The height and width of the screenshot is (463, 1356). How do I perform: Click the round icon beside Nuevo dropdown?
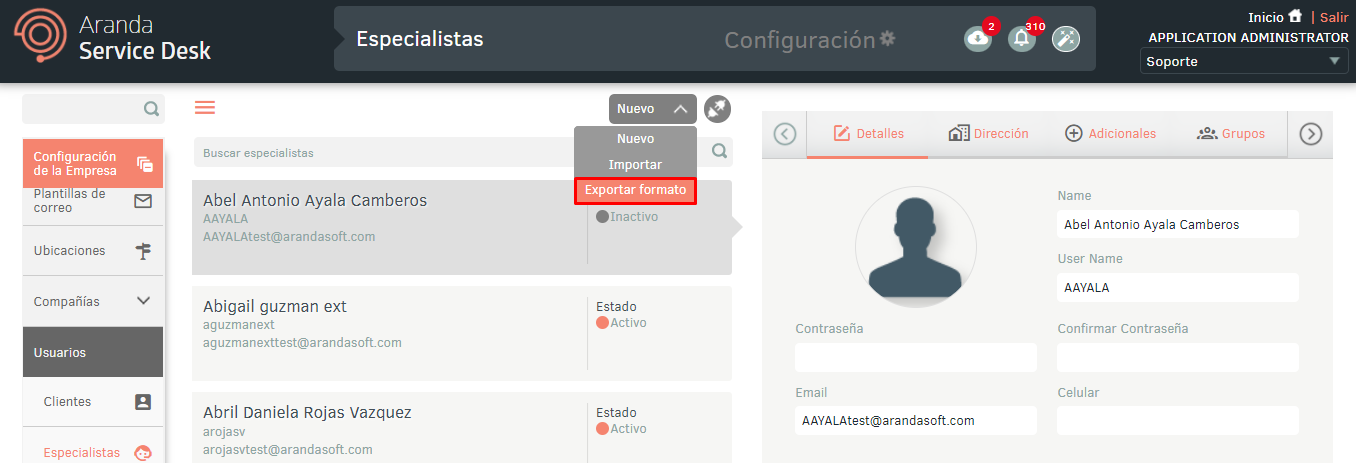(x=717, y=109)
